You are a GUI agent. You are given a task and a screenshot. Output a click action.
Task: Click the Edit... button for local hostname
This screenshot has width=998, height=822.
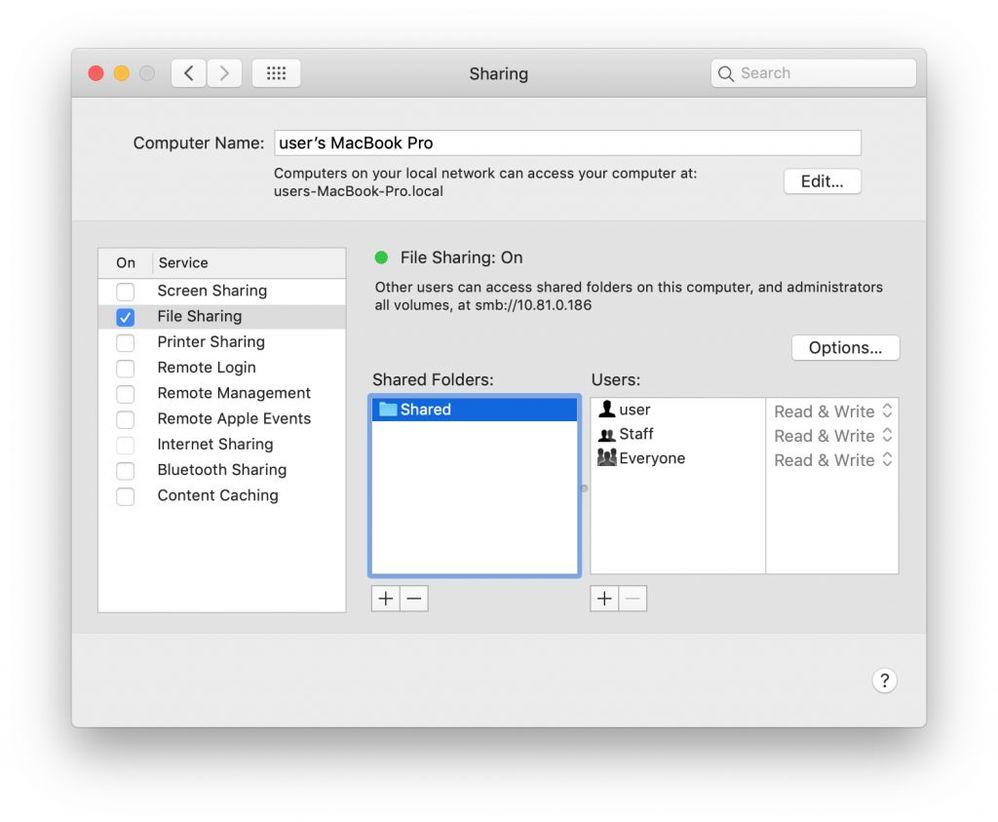(x=822, y=181)
